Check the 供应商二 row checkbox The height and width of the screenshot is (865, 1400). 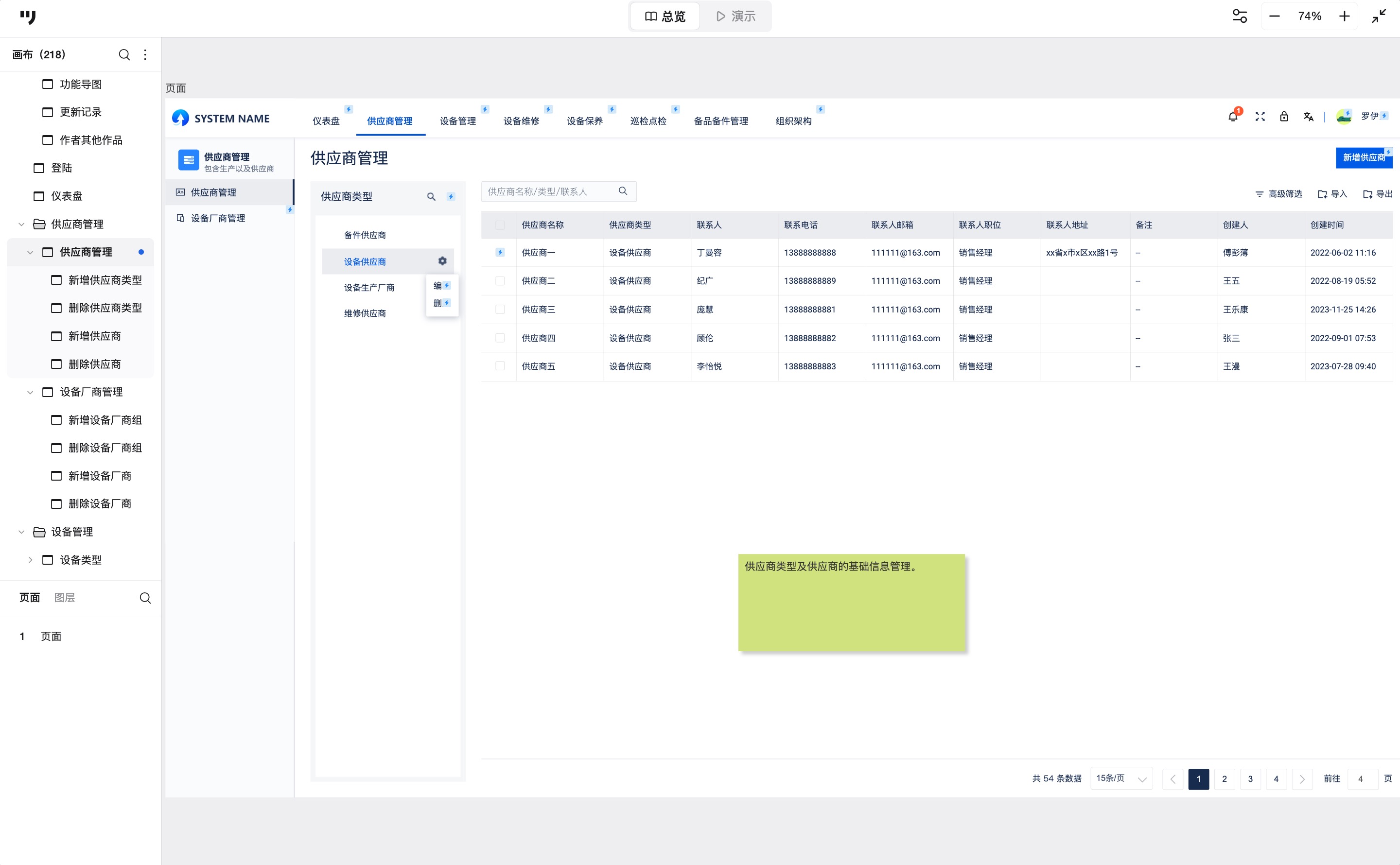[500, 281]
